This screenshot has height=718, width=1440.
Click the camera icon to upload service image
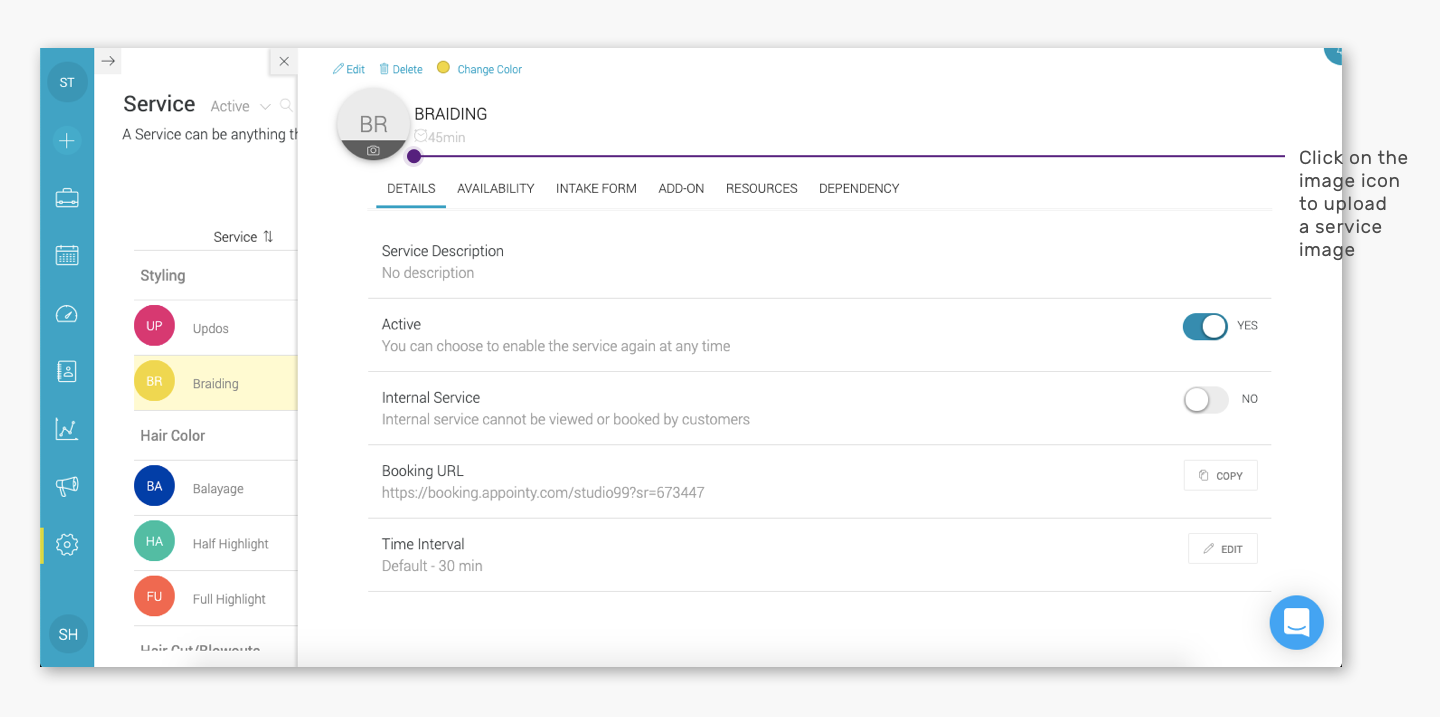(373, 150)
